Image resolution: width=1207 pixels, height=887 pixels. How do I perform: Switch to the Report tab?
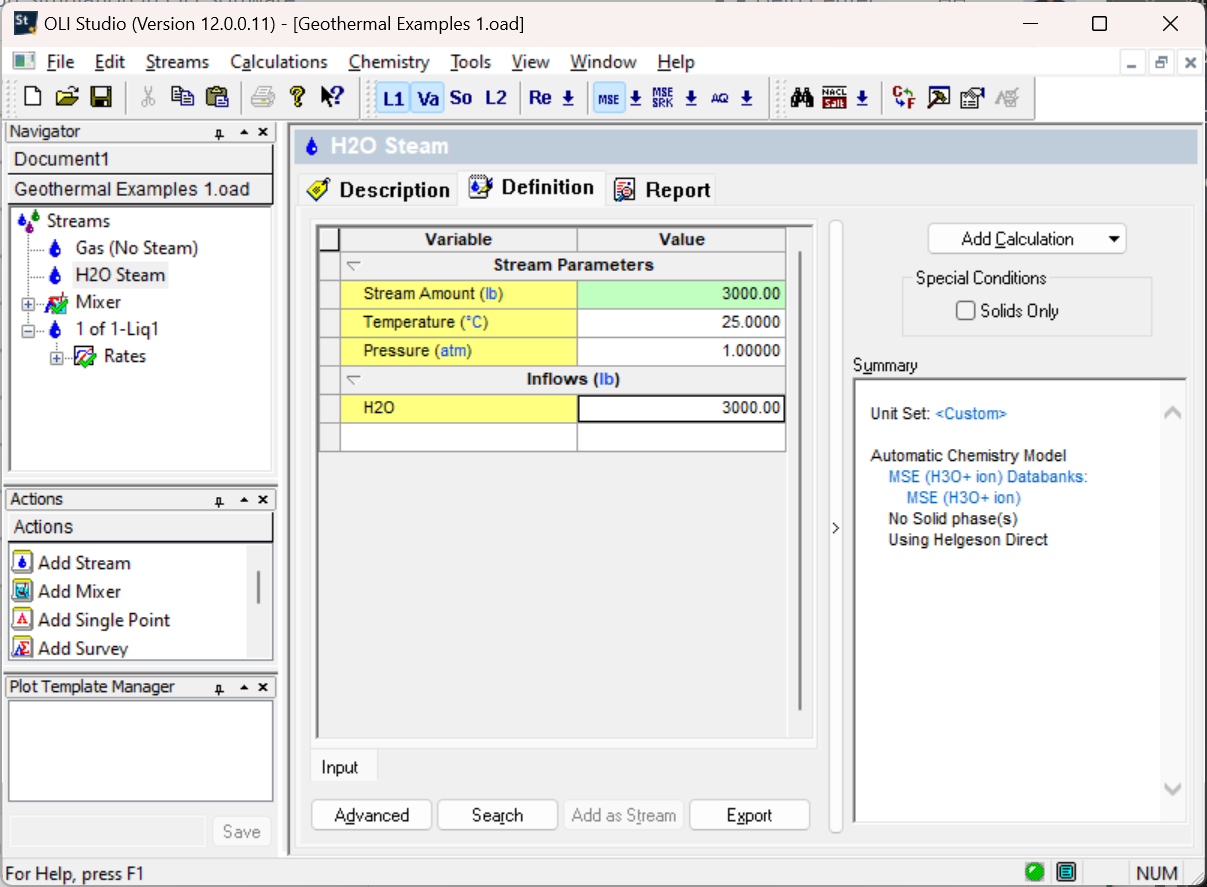tap(662, 190)
